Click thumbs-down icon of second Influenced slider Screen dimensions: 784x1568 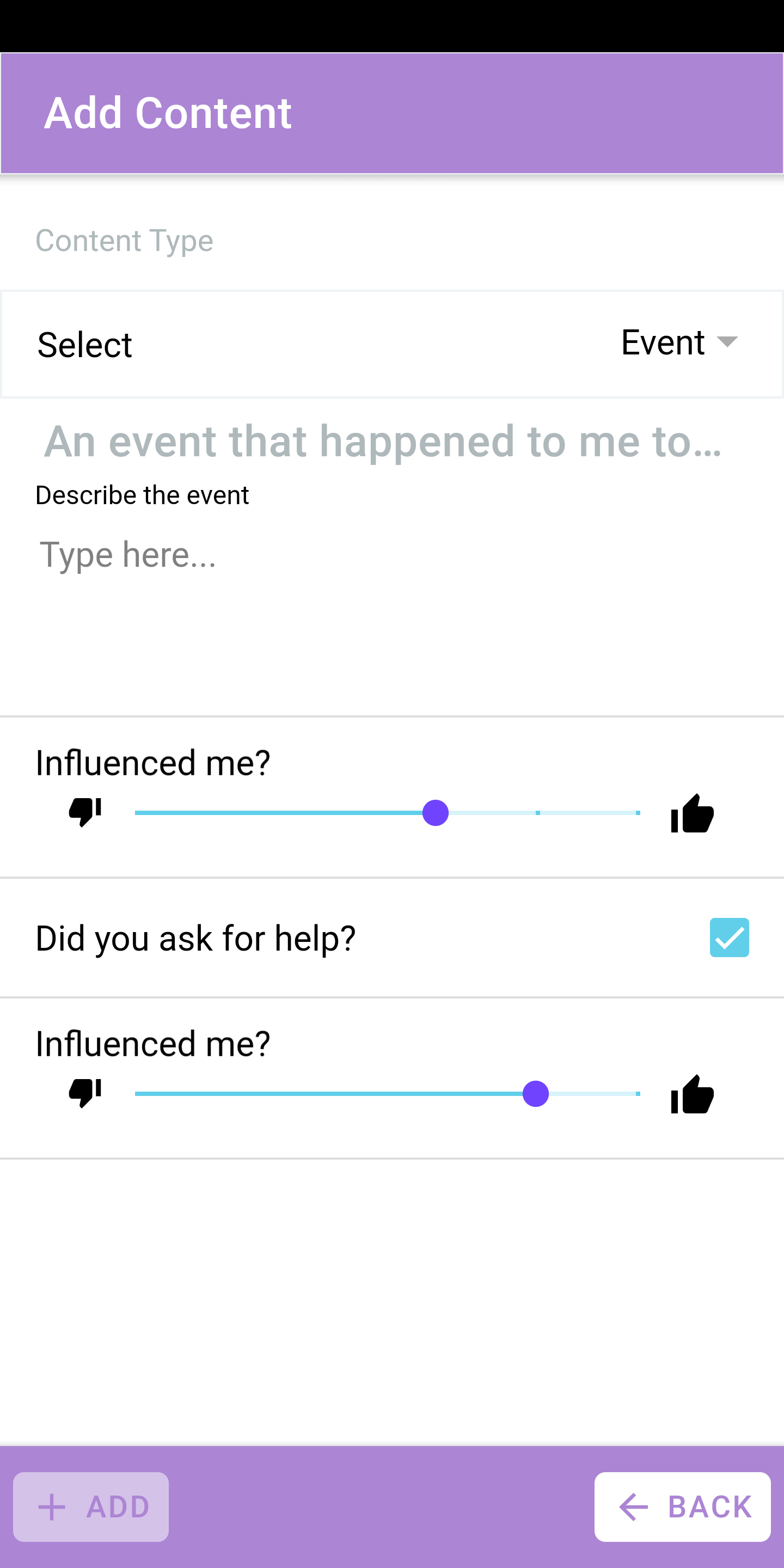(x=84, y=1093)
